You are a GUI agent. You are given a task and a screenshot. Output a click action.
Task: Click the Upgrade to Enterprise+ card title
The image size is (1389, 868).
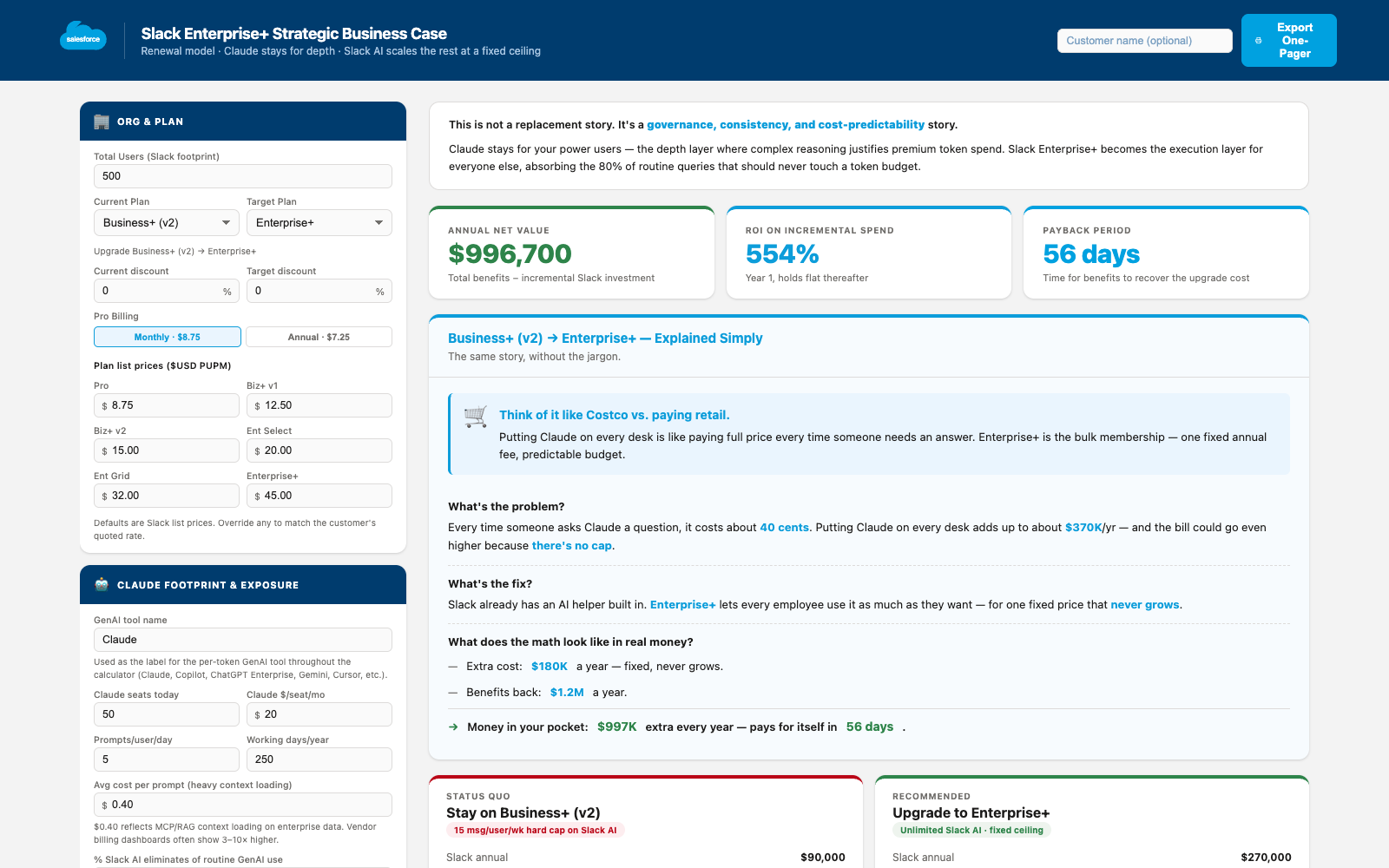[971, 813]
